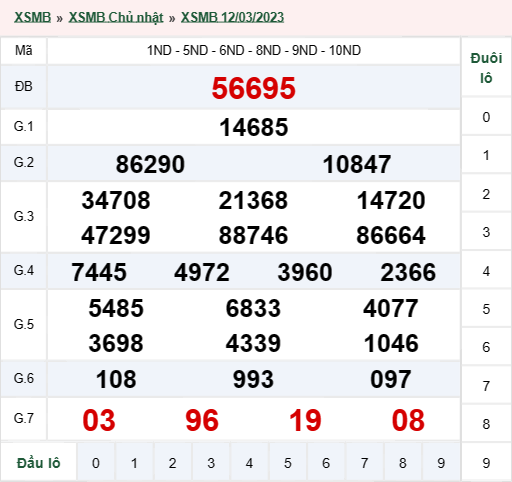Click the G.3 number 47299

pyautogui.click(x=116, y=235)
